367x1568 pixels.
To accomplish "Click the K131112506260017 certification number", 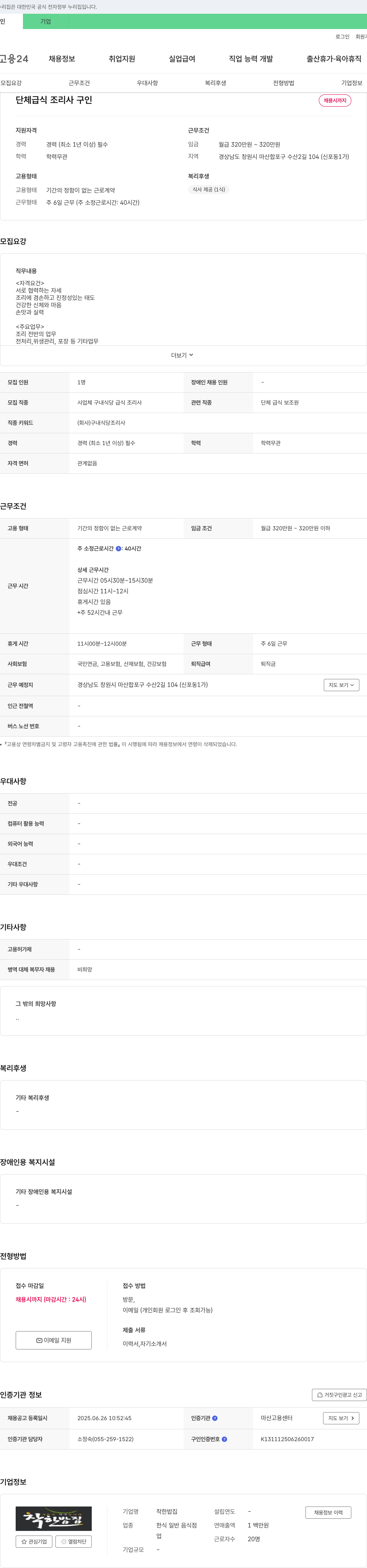I will (287, 1439).
